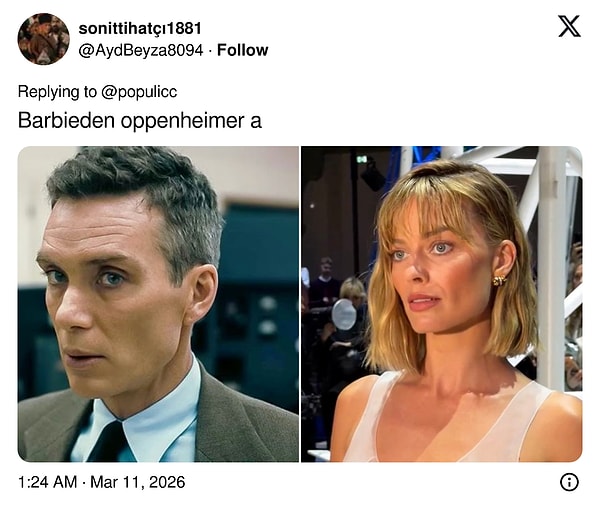
Task: Click the gold earring in right photo
Action: pyautogui.click(x=499, y=280)
